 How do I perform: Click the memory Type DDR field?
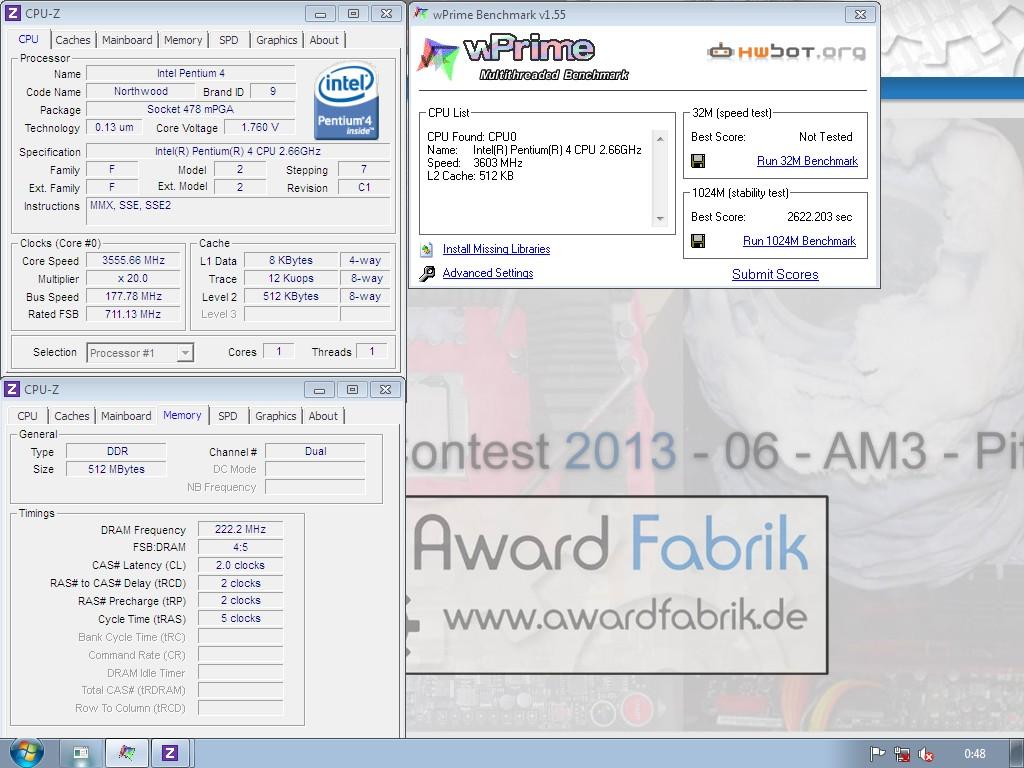pyautogui.click(x=117, y=451)
